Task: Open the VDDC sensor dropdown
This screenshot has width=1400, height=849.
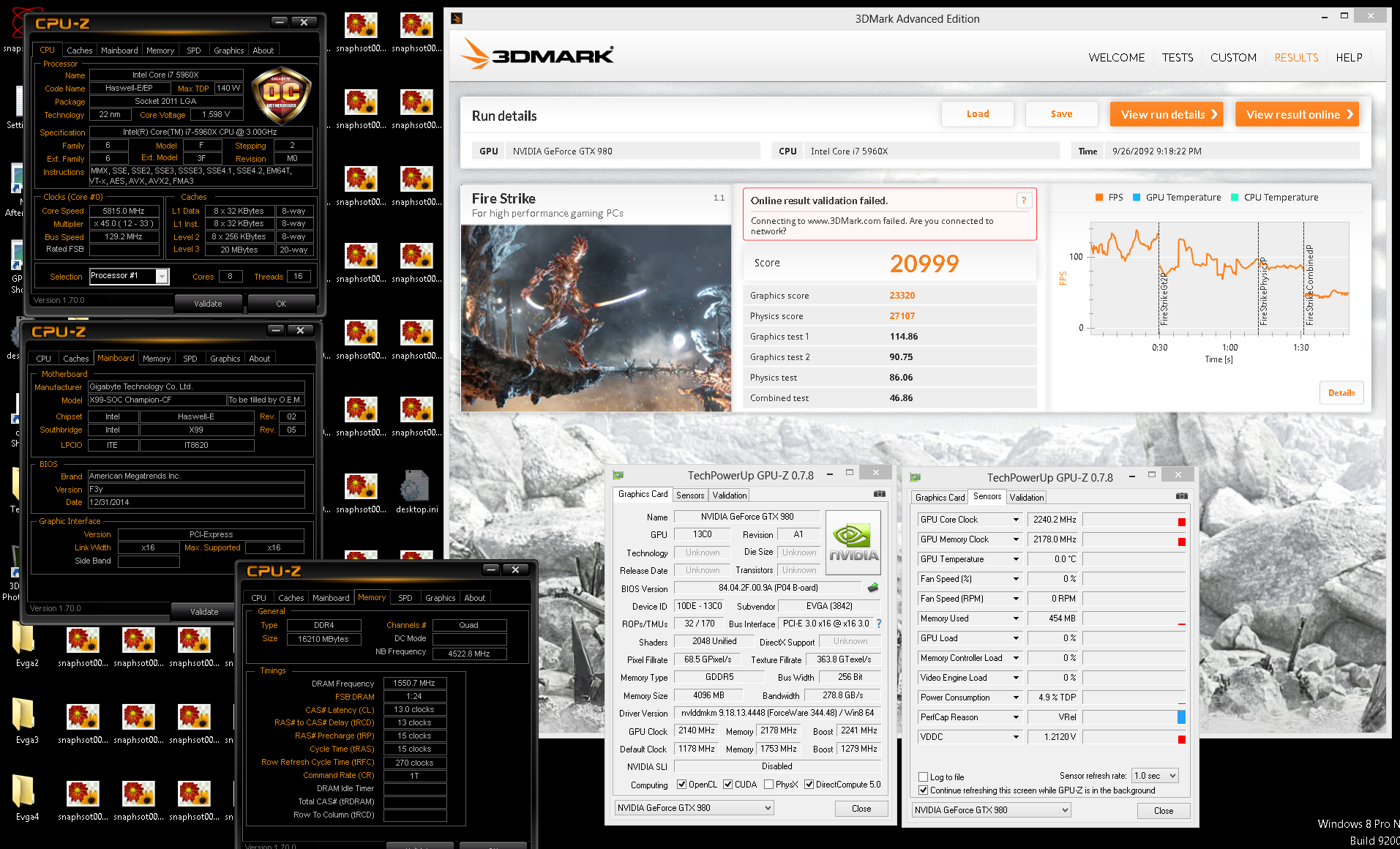Action: (x=1016, y=737)
